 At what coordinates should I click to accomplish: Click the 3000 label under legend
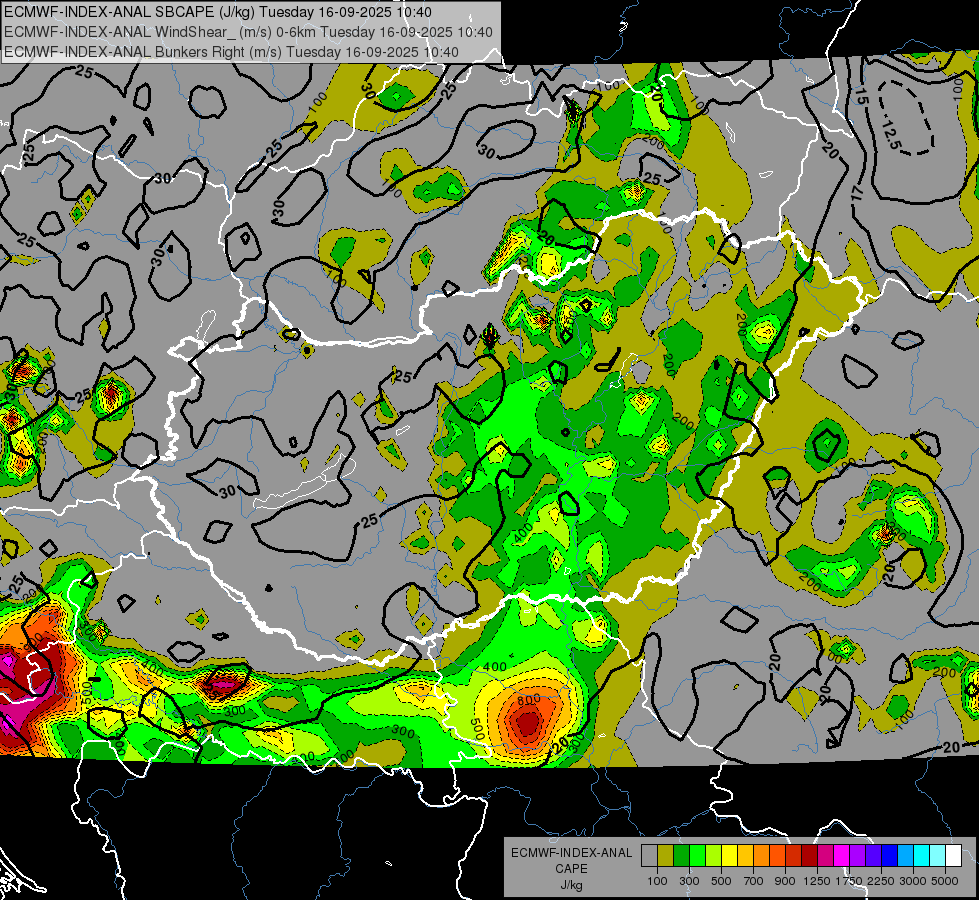[913, 881]
